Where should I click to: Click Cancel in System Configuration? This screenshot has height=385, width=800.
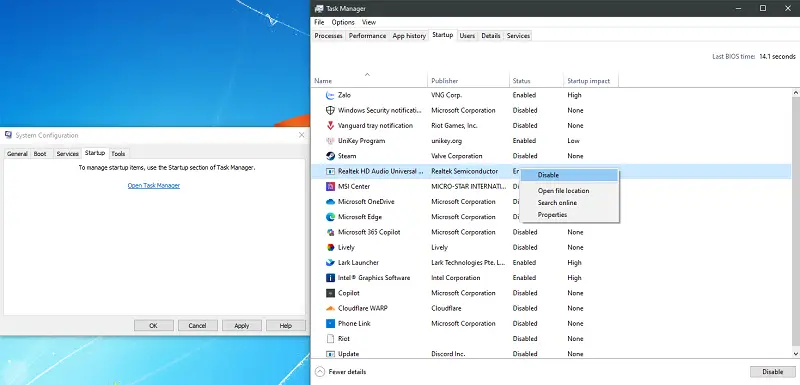197,325
